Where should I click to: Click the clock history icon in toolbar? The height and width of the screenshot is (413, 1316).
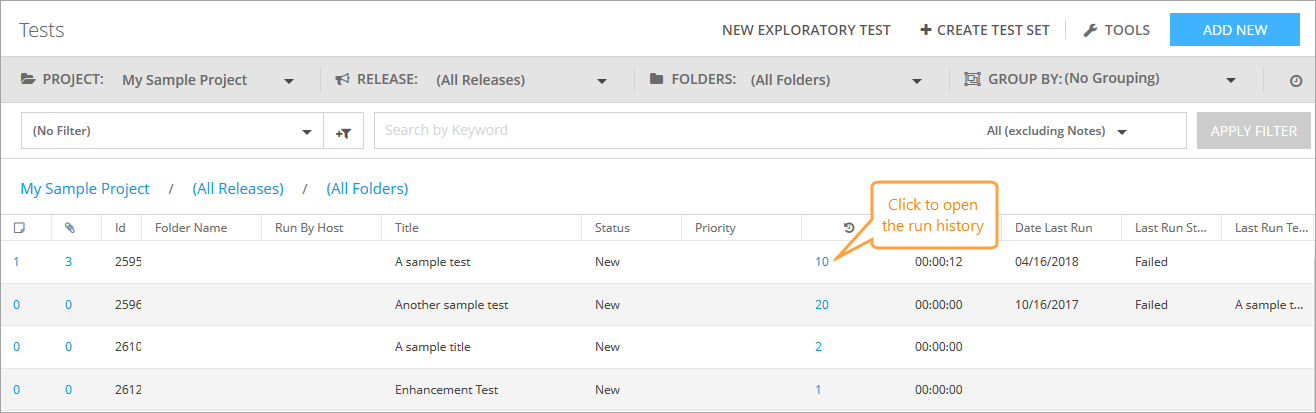click(x=1295, y=80)
